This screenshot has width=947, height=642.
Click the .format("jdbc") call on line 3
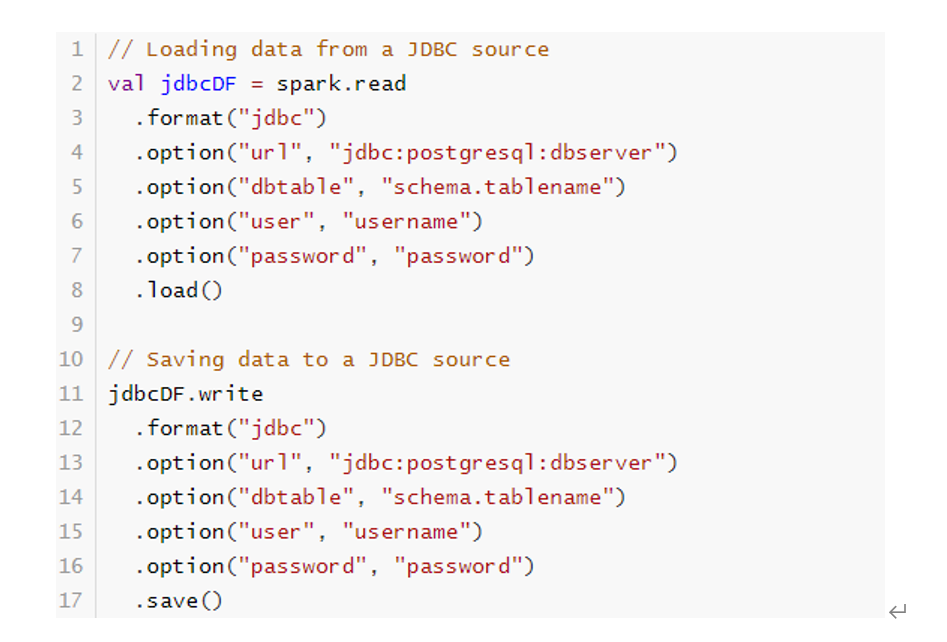point(231,118)
